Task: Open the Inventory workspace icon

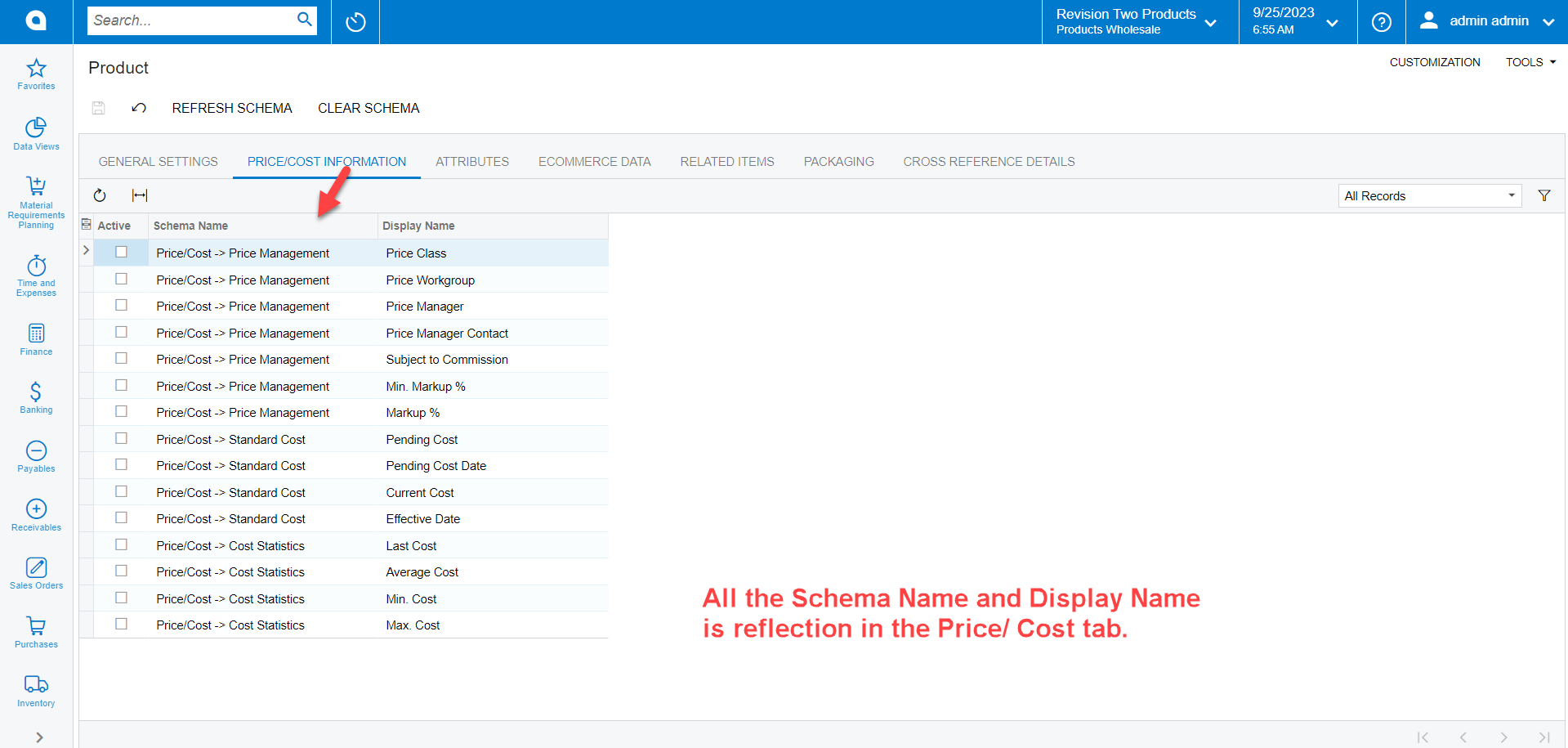Action: pyautogui.click(x=35, y=689)
